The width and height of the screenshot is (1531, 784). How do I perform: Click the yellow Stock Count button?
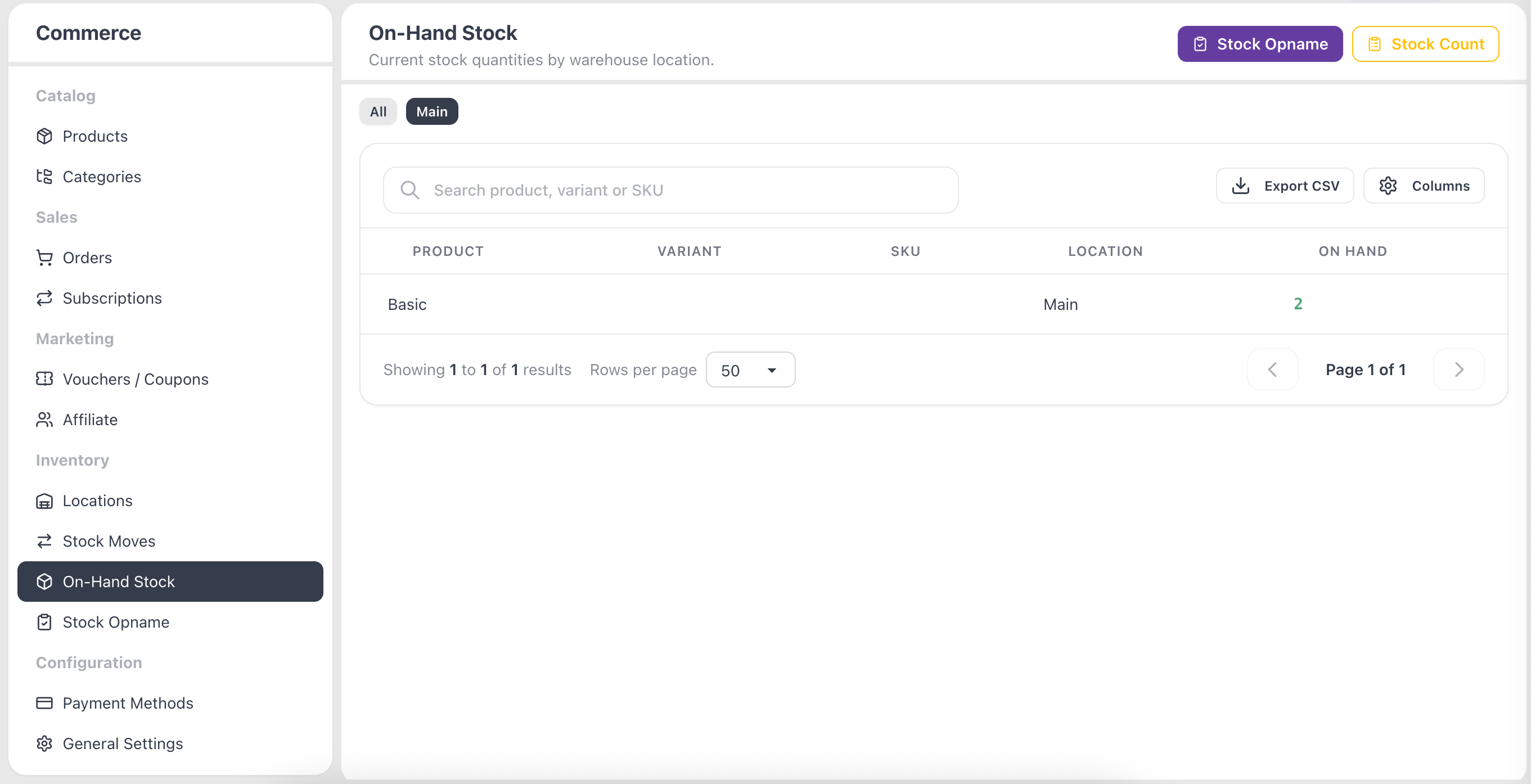point(1425,44)
